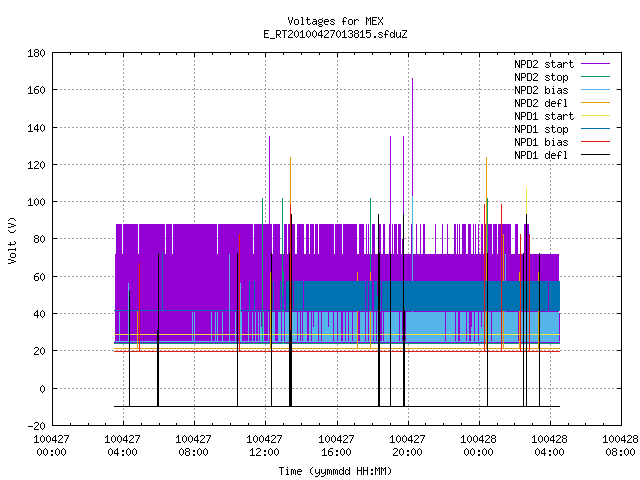Click the 'NPD2 bias' legend label
The height and width of the screenshot is (480, 640).
click(541, 90)
